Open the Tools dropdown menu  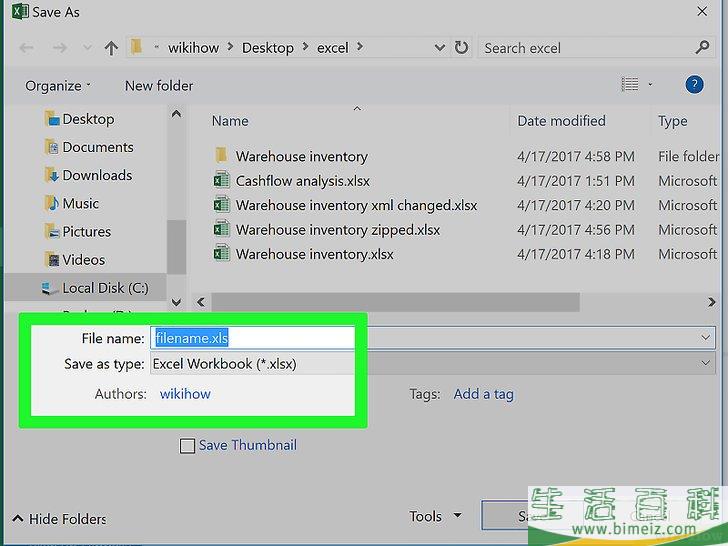tap(435, 516)
